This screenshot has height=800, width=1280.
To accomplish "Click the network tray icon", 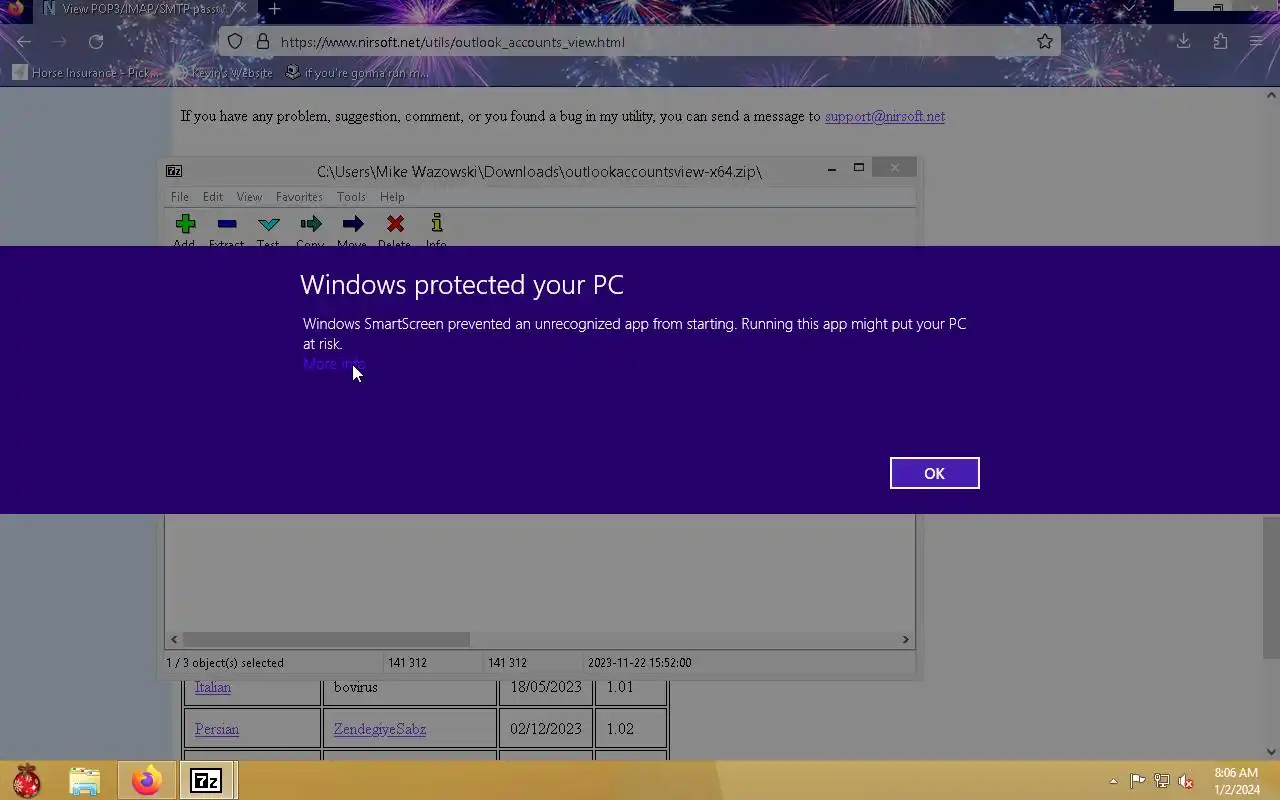I will point(1162,781).
